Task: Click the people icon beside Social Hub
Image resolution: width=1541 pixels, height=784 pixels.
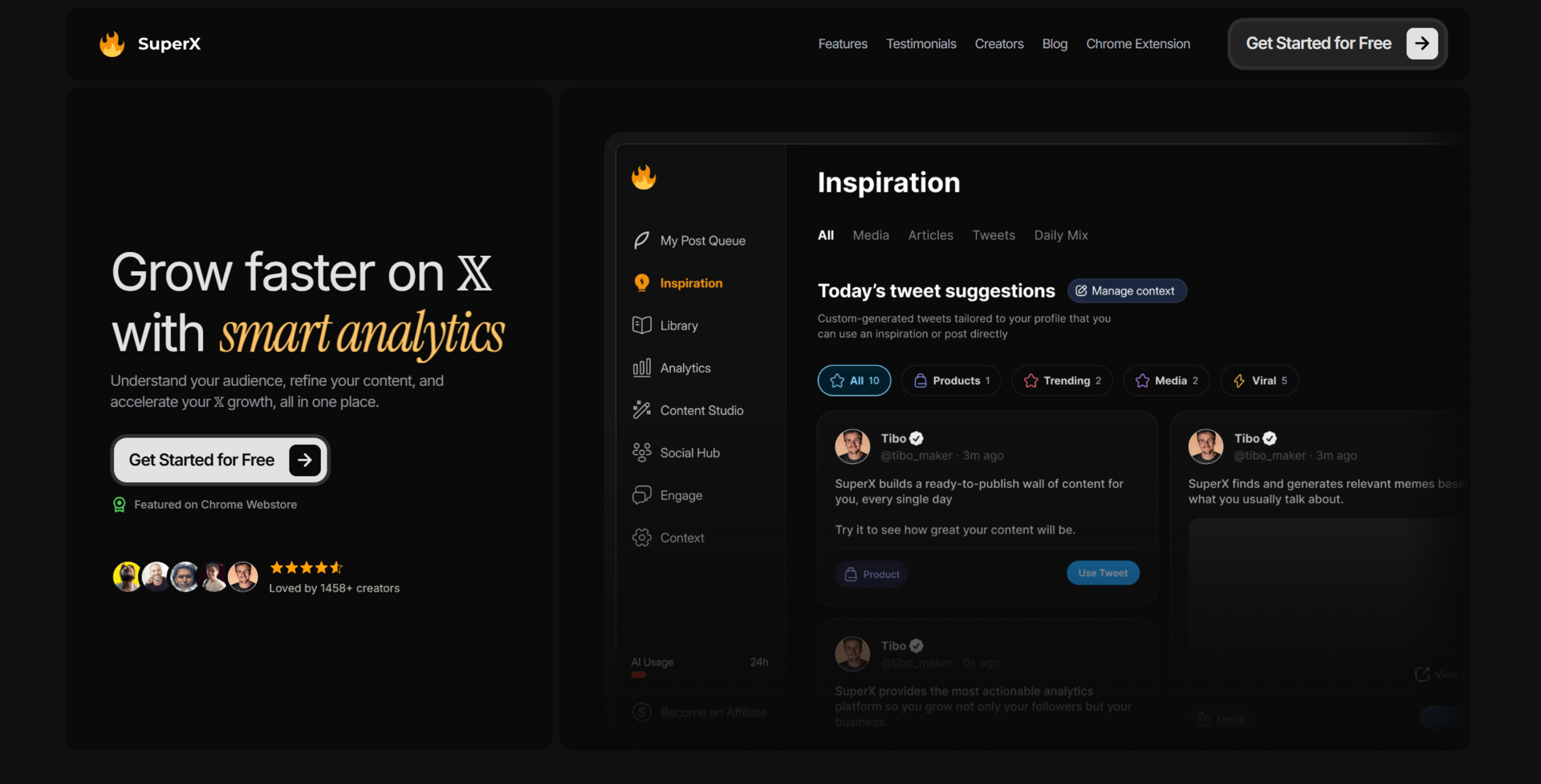Action: [641, 453]
